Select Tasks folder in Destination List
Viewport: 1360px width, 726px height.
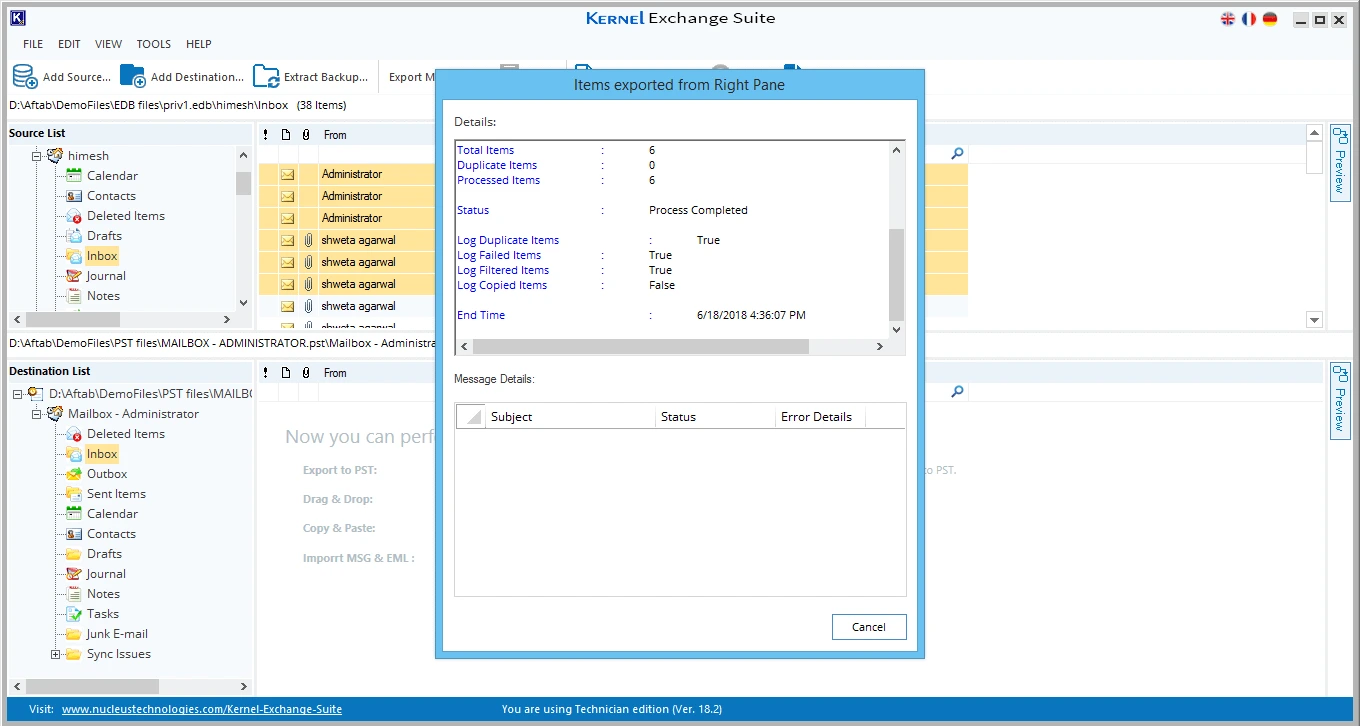[x=102, y=614]
